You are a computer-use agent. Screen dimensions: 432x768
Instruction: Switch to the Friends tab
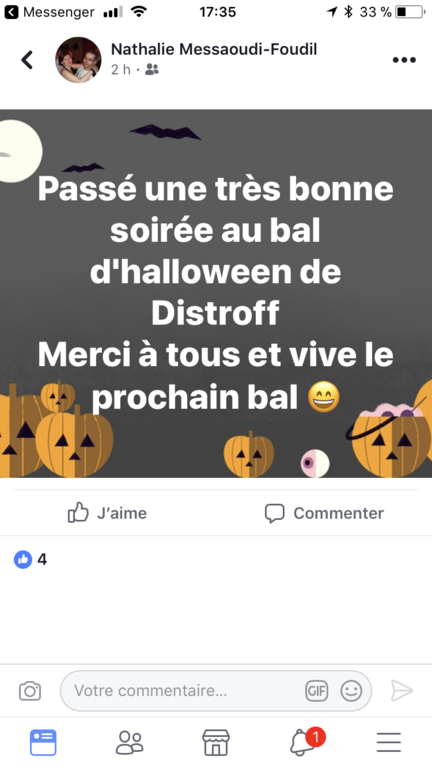click(x=130, y=742)
